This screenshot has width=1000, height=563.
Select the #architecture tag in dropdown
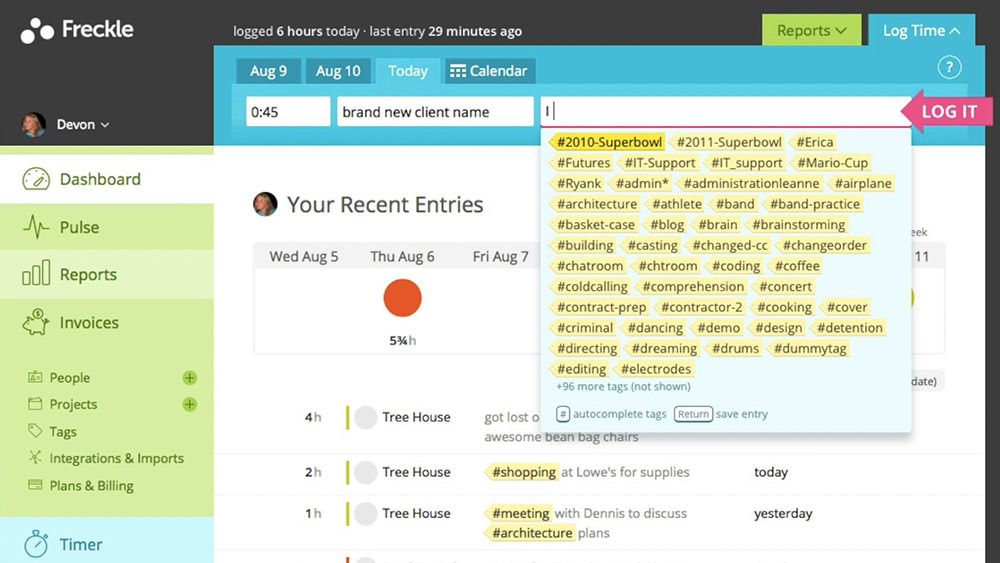(596, 204)
